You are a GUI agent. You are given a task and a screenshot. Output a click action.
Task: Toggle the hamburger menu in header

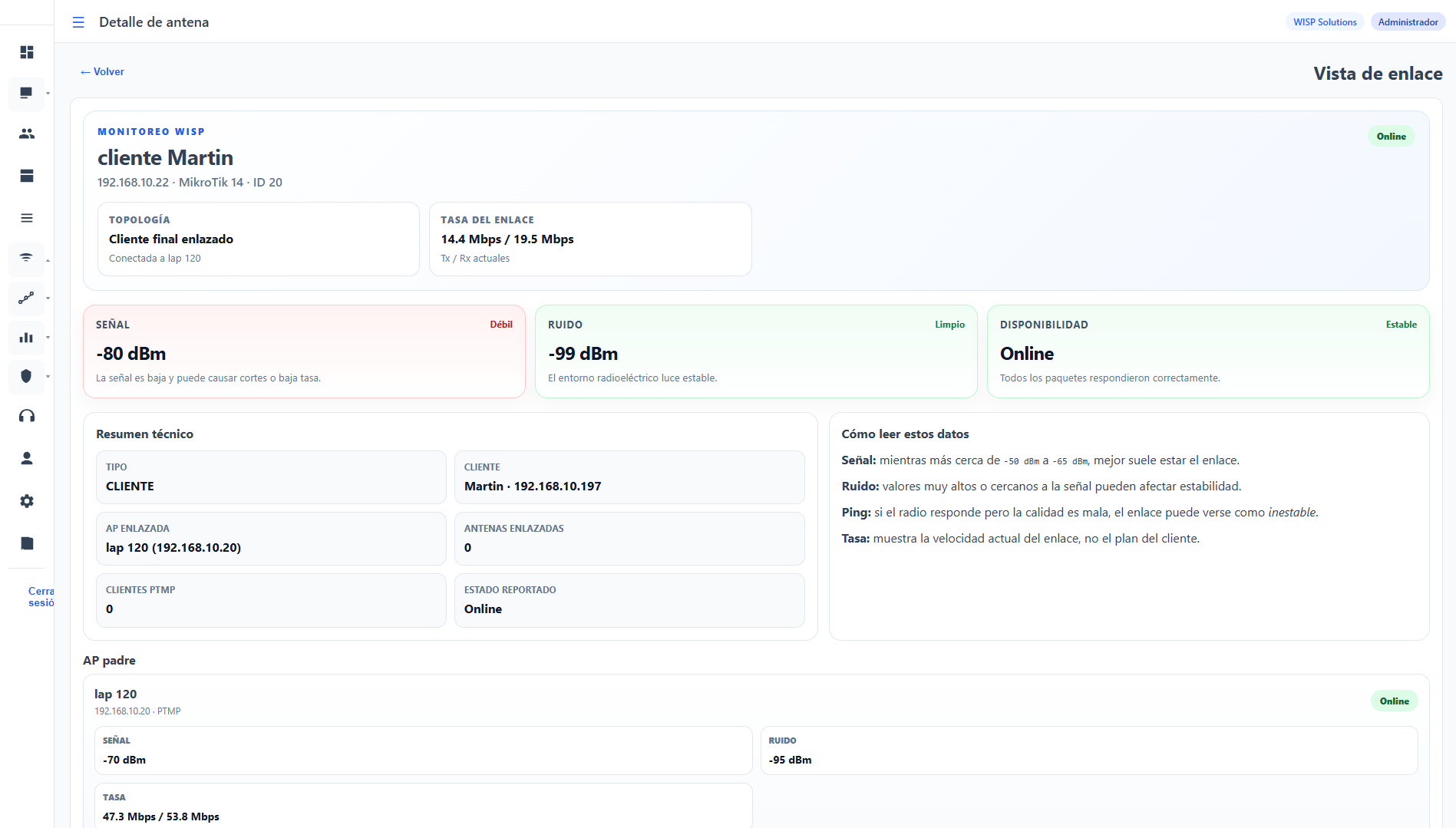tap(78, 22)
